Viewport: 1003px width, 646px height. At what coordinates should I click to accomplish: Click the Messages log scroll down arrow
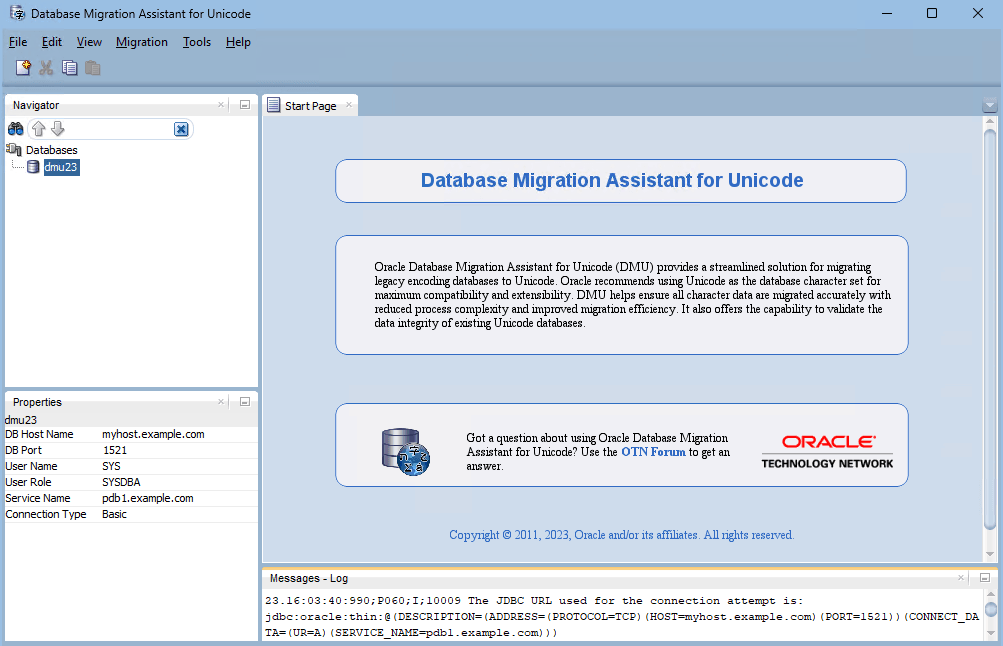tap(990, 634)
